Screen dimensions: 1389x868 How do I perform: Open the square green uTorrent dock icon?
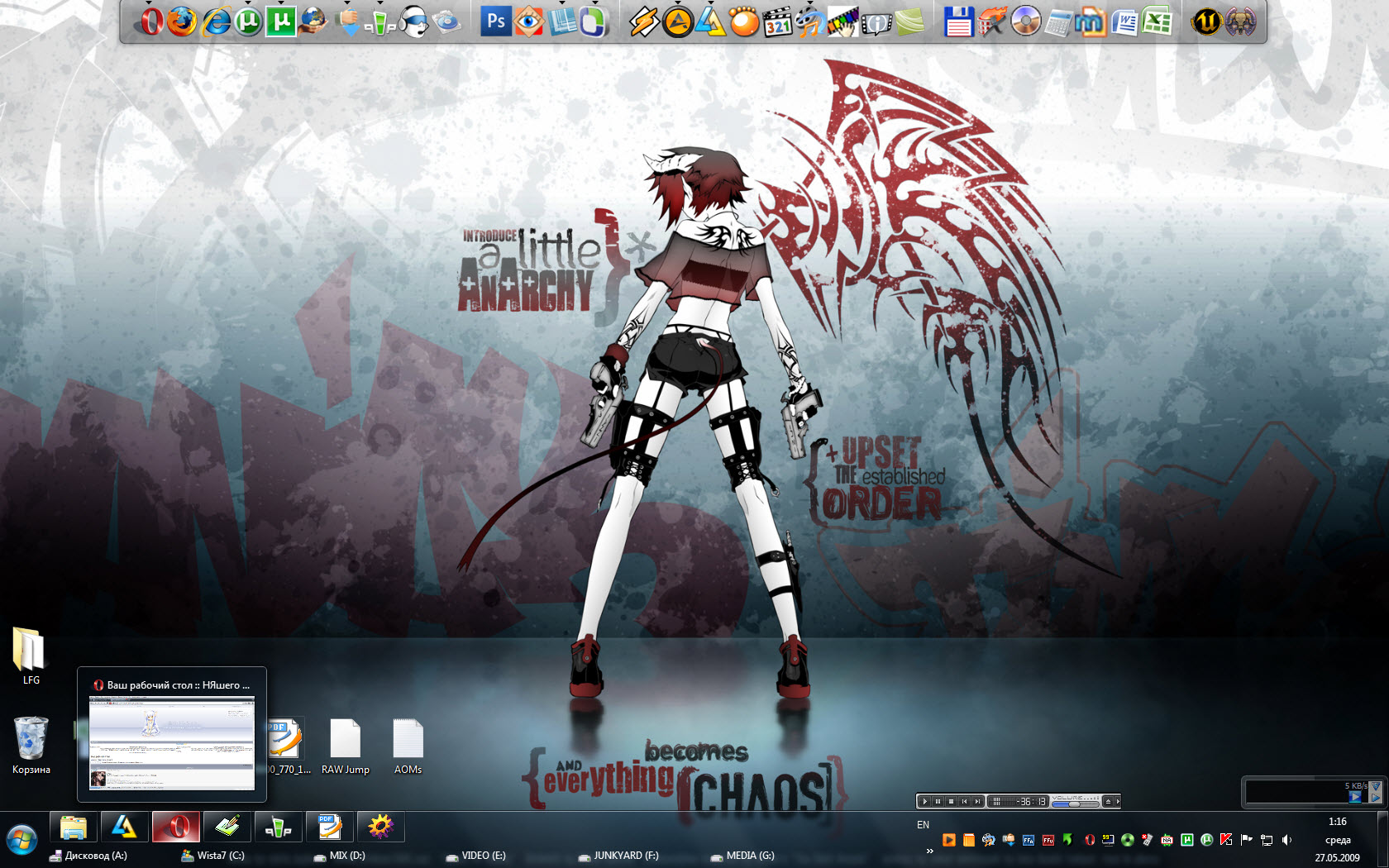pyautogui.click(x=281, y=21)
